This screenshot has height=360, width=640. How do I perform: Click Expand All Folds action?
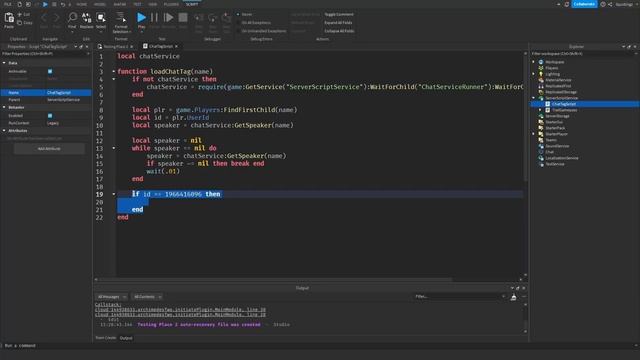pyautogui.click(x=338, y=22)
